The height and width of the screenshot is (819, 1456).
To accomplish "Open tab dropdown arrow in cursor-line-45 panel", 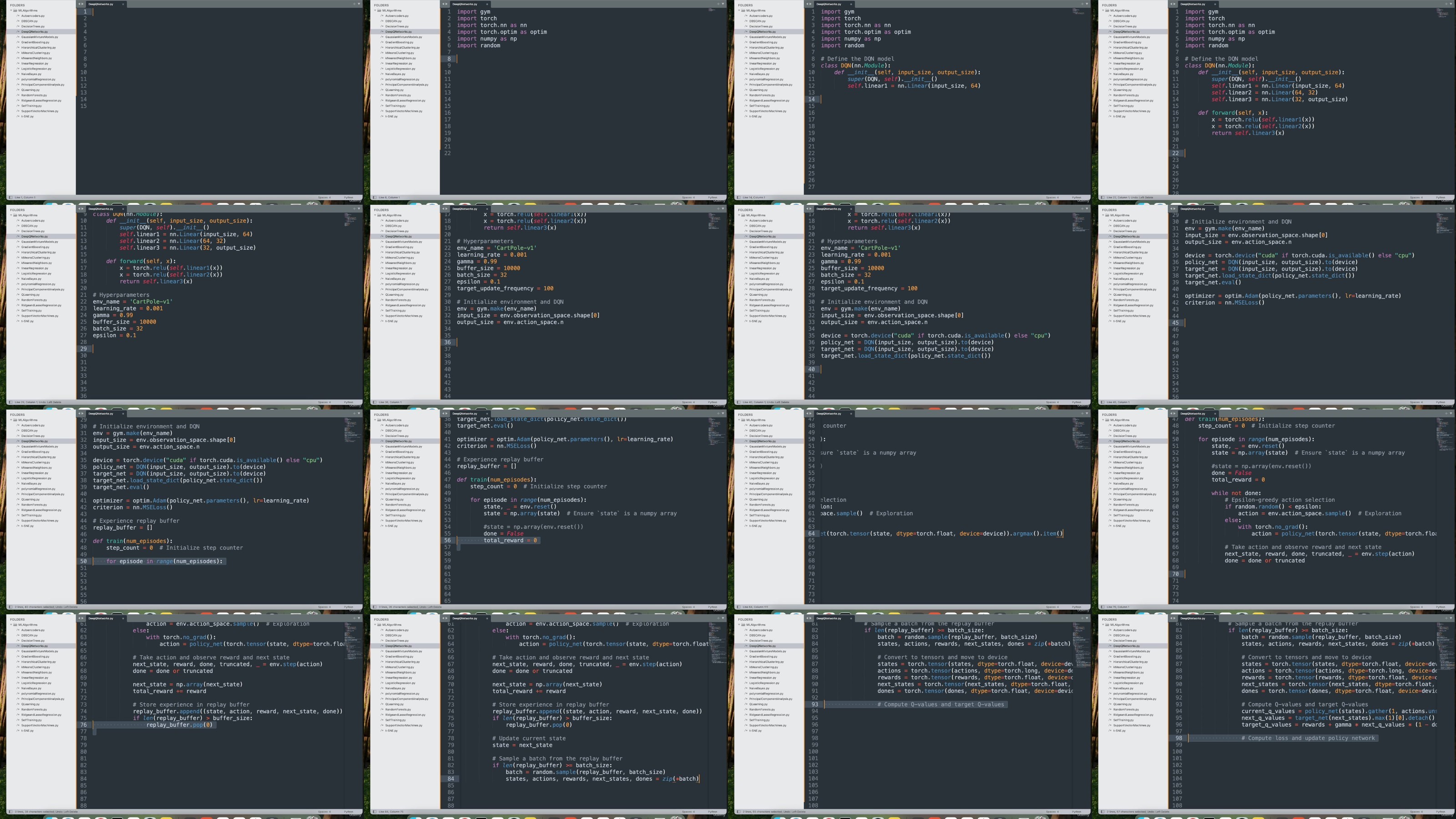I will [1451, 208].
